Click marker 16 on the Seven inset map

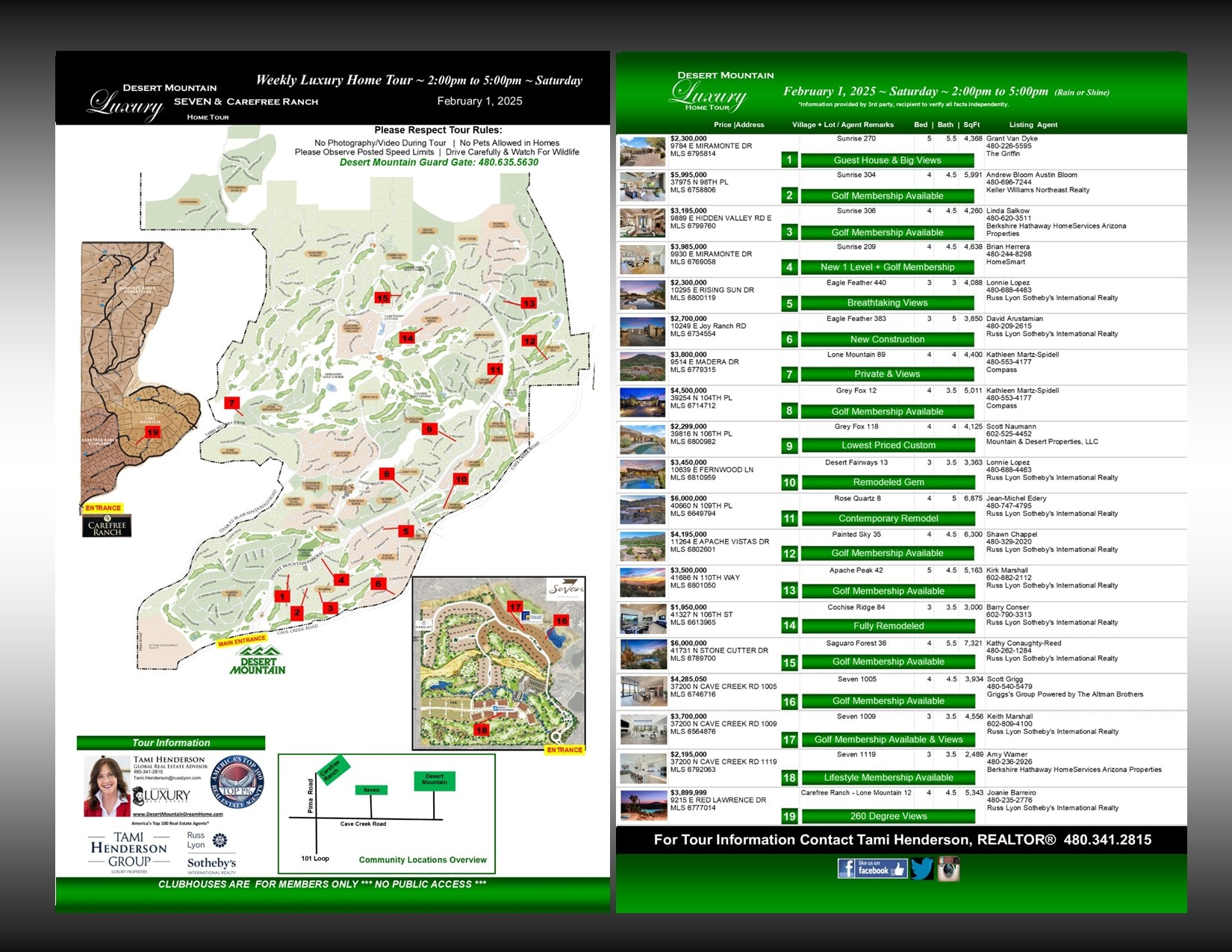pos(561,620)
